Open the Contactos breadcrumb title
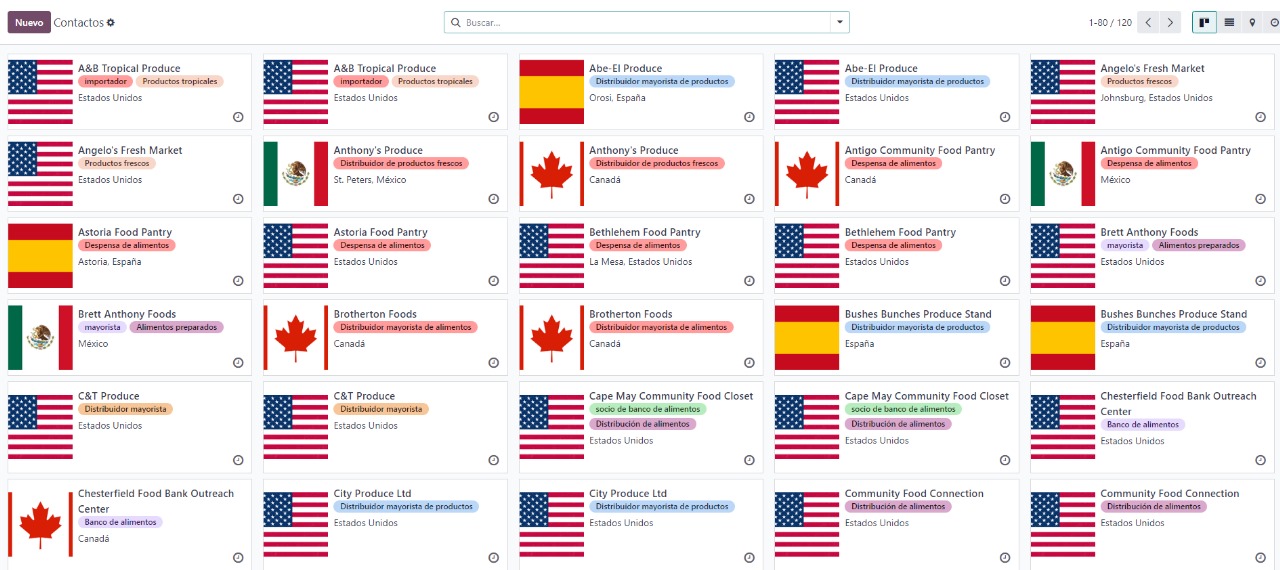Image resolution: width=1280 pixels, height=570 pixels. 79,22
